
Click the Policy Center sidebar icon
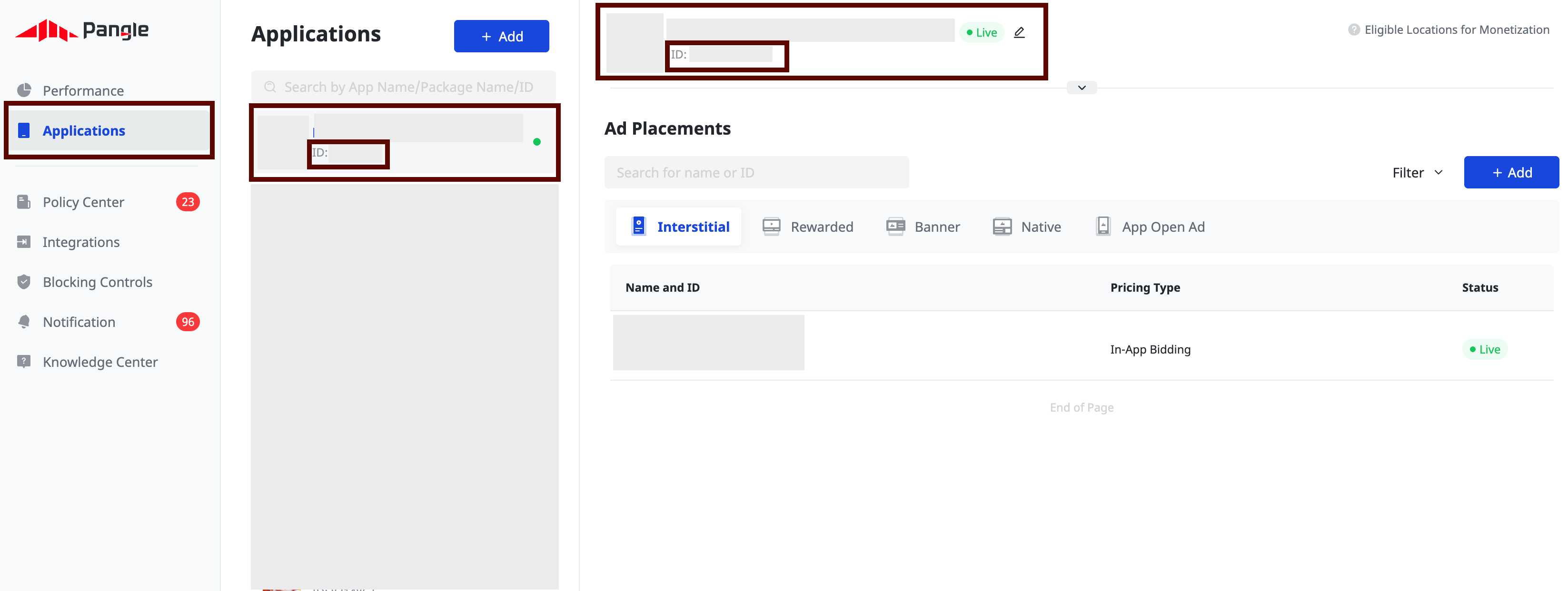(x=24, y=201)
